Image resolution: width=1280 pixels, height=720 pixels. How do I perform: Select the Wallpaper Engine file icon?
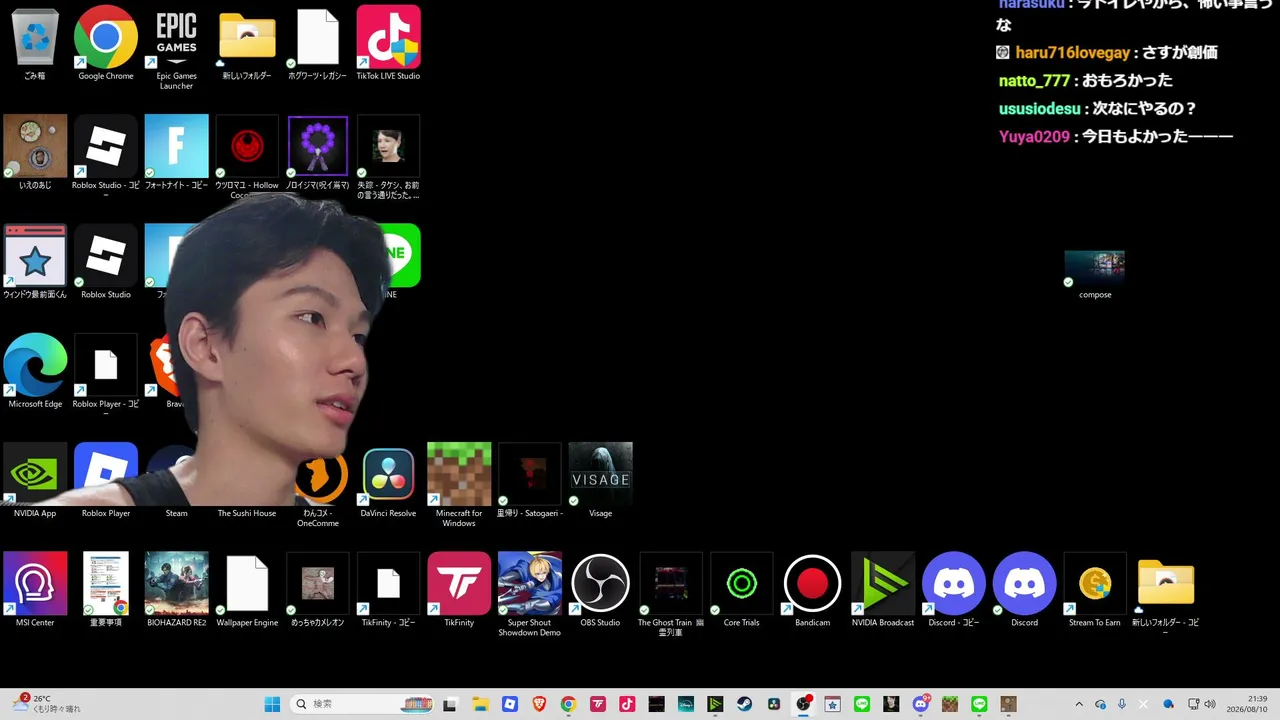[x=247, y=590]
